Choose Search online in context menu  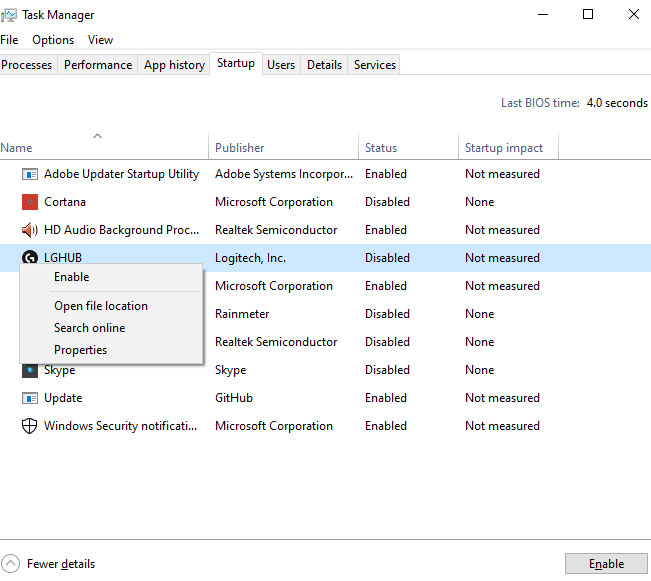click(111, 328)
